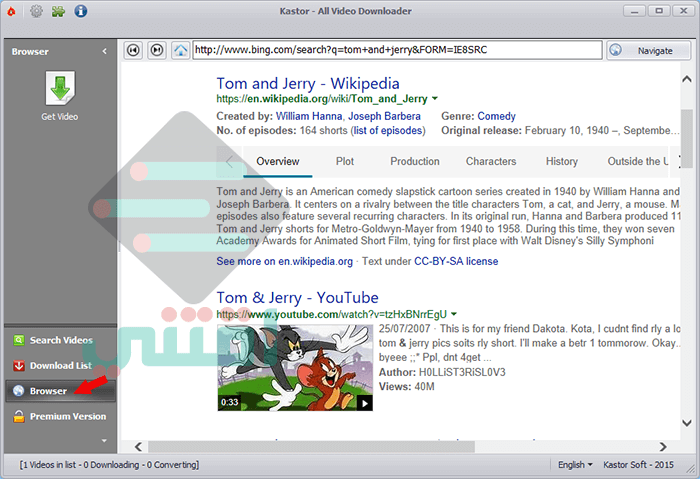Maximize the Kastor window
Screen dimensions: 700x479
point(659,11)
